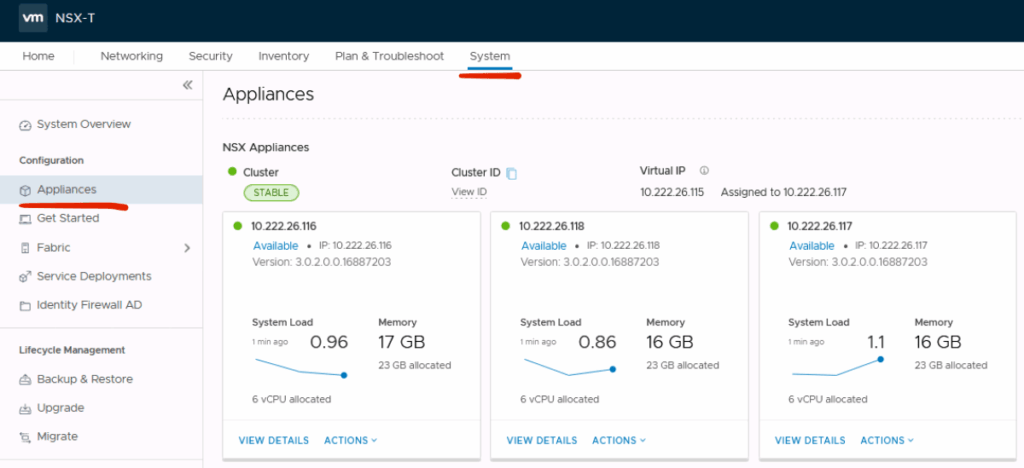Open the Networking tab
The image size is (1024, 468).
pyautogui.click(x=131, y=56)
